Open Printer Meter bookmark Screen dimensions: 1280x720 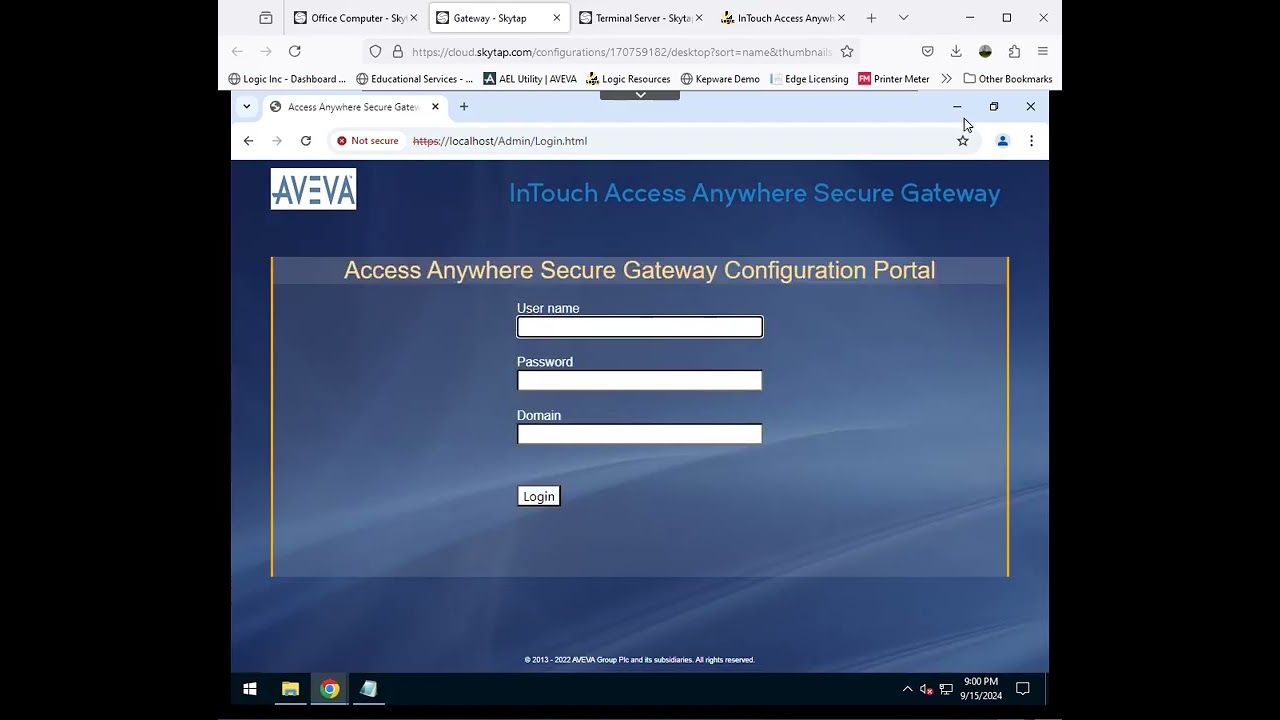point(894,79)
